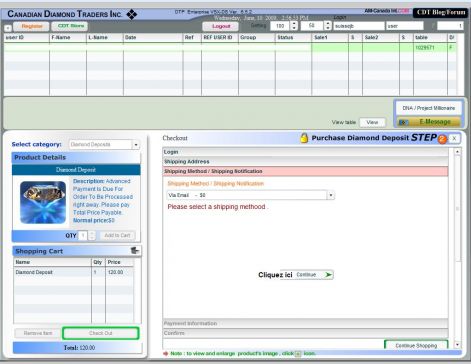Screen dimensions: 471x364
Task: Click the F-Name column header
Action: click(x=68, y=37)
